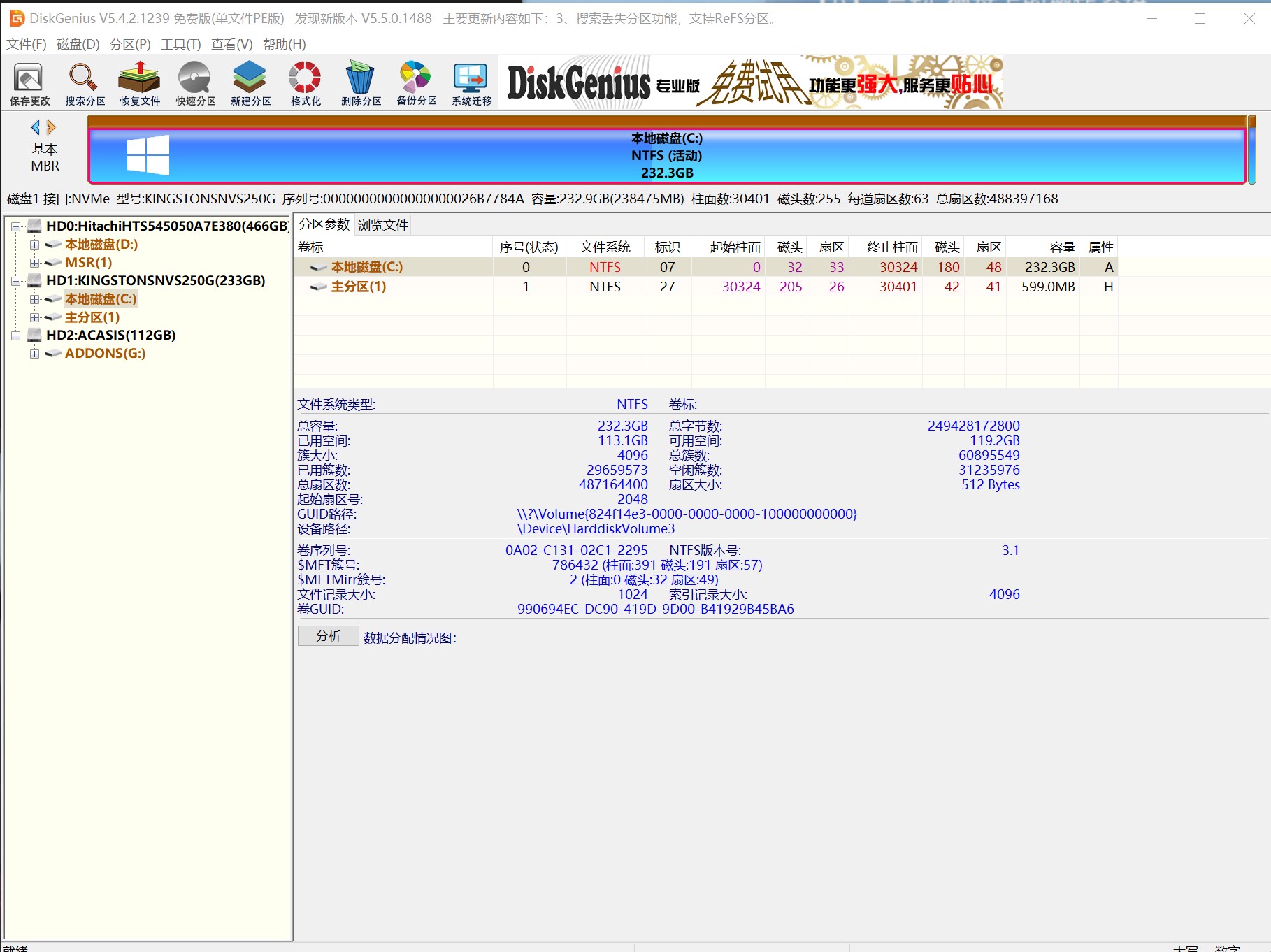Select HD1:KINGSTONSNVS250G(233GB) in tree

pyautogui.click(x=156, y=280)
